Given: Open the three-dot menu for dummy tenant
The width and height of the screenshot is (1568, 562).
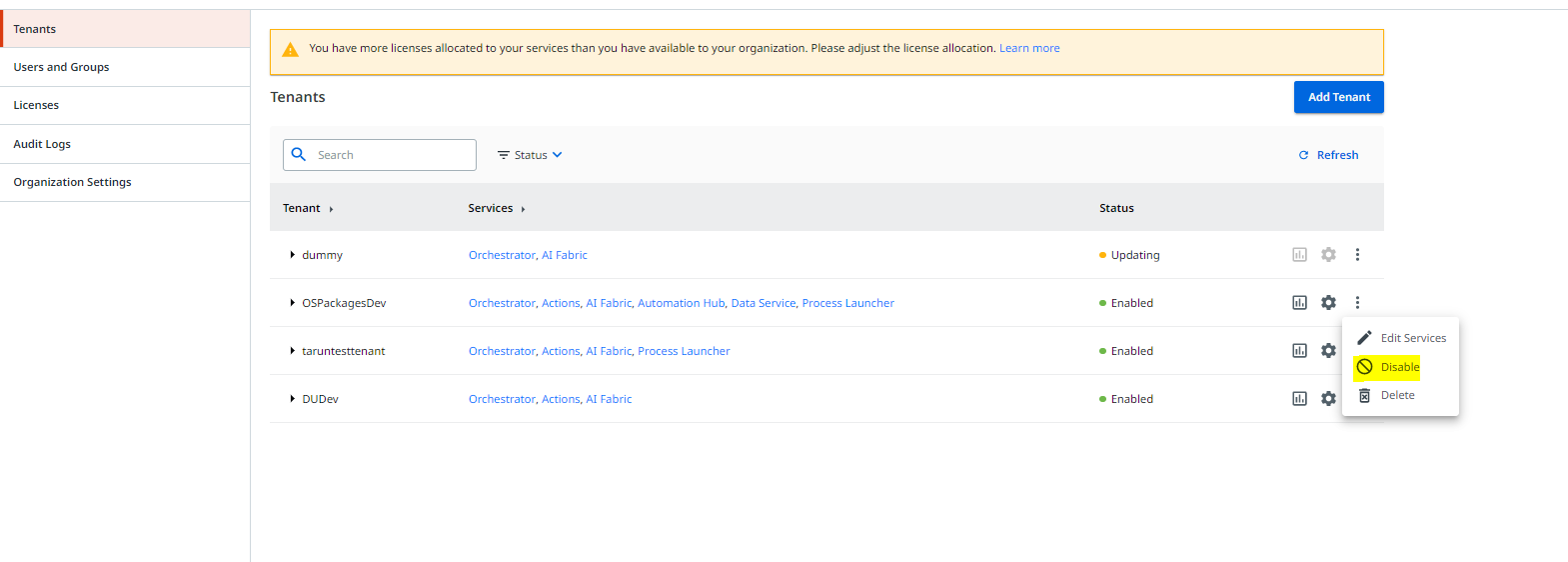Looking at the screenshot, I should 1357,254.
